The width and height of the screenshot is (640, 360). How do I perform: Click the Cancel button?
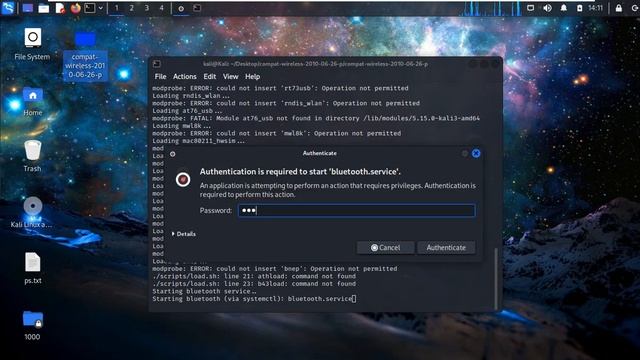click(x=385, y=247)
